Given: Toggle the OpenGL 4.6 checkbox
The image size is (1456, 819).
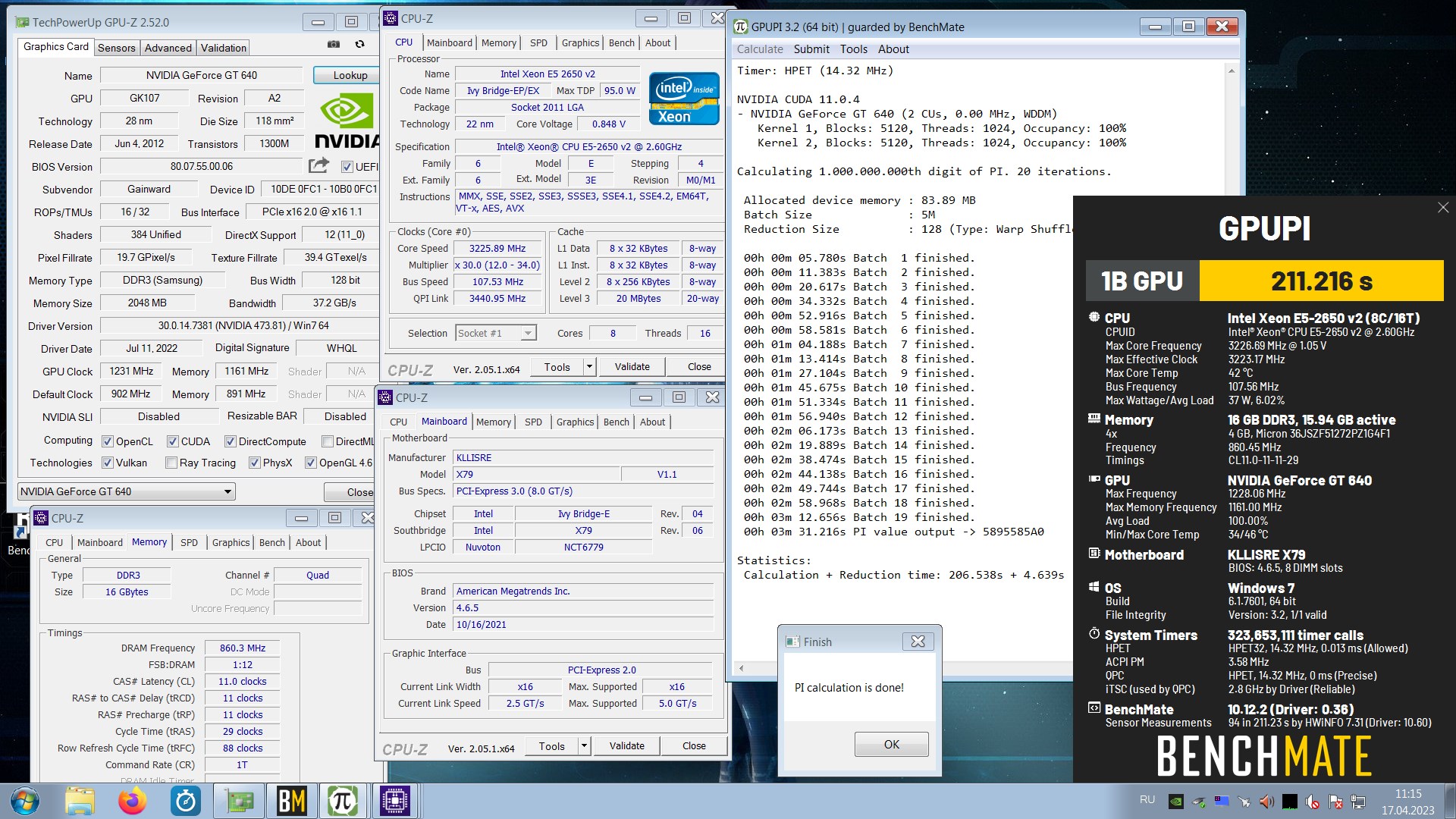Looking at the screenshot, I should 311,463.
